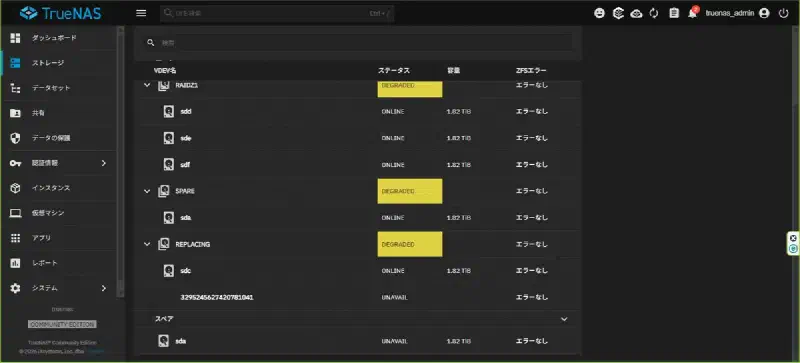The width and height of the screenshot is (800, 363).
Task: Select the sdd disk row
Action: coord(358,111)
